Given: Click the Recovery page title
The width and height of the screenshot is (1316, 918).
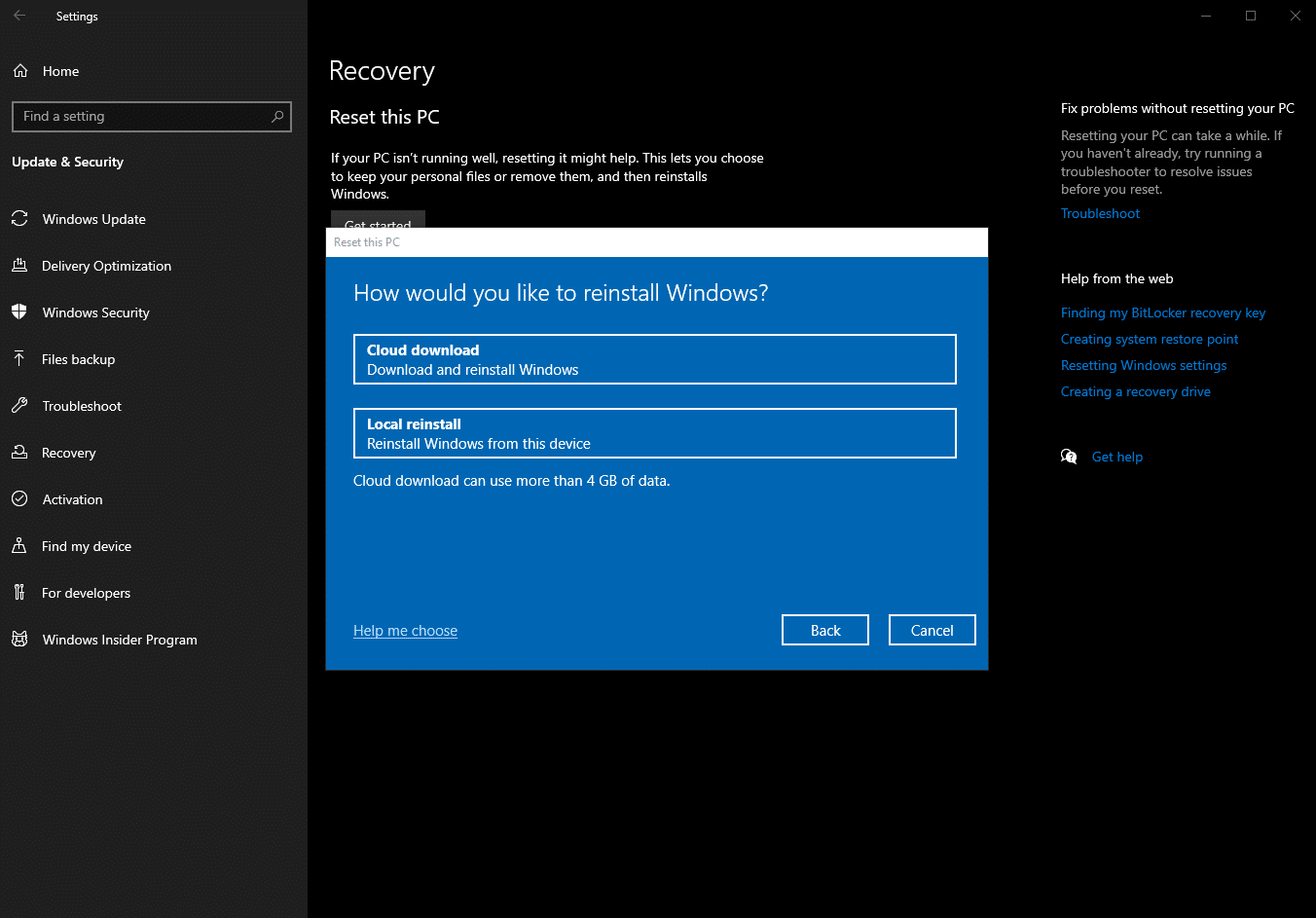Looking at the screenshot, I should (x=382, y=71).
